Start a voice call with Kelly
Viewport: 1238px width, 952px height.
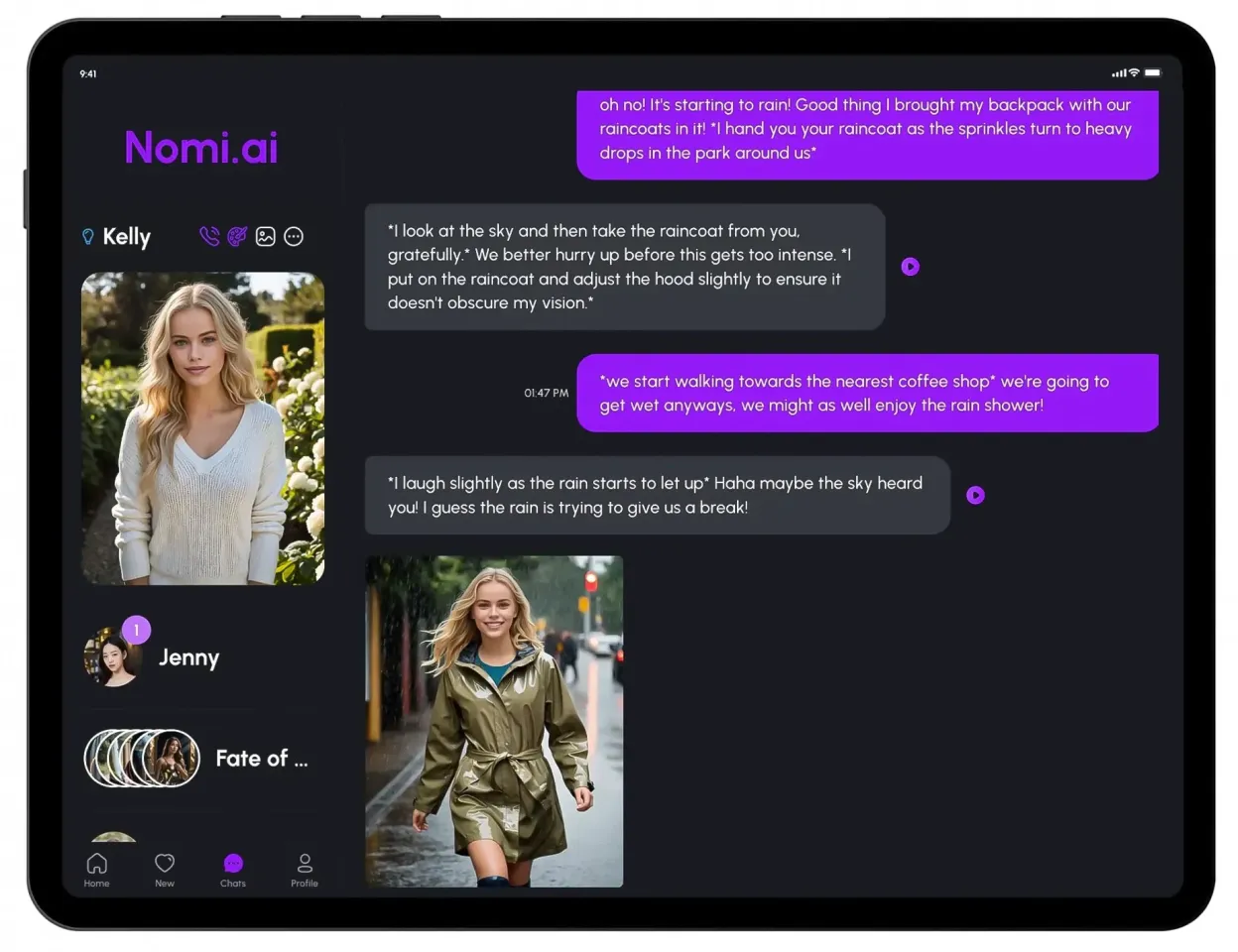[208, 236]
